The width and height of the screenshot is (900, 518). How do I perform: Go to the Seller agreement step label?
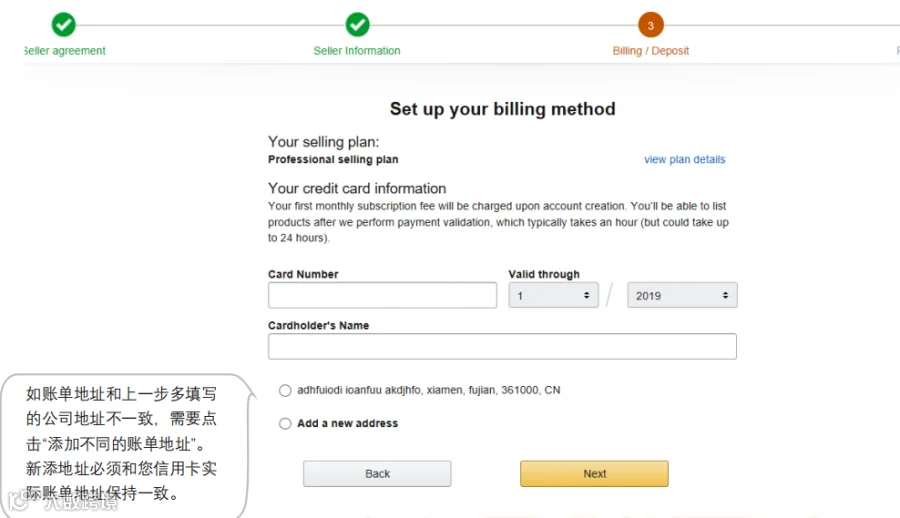pos(65,51)
